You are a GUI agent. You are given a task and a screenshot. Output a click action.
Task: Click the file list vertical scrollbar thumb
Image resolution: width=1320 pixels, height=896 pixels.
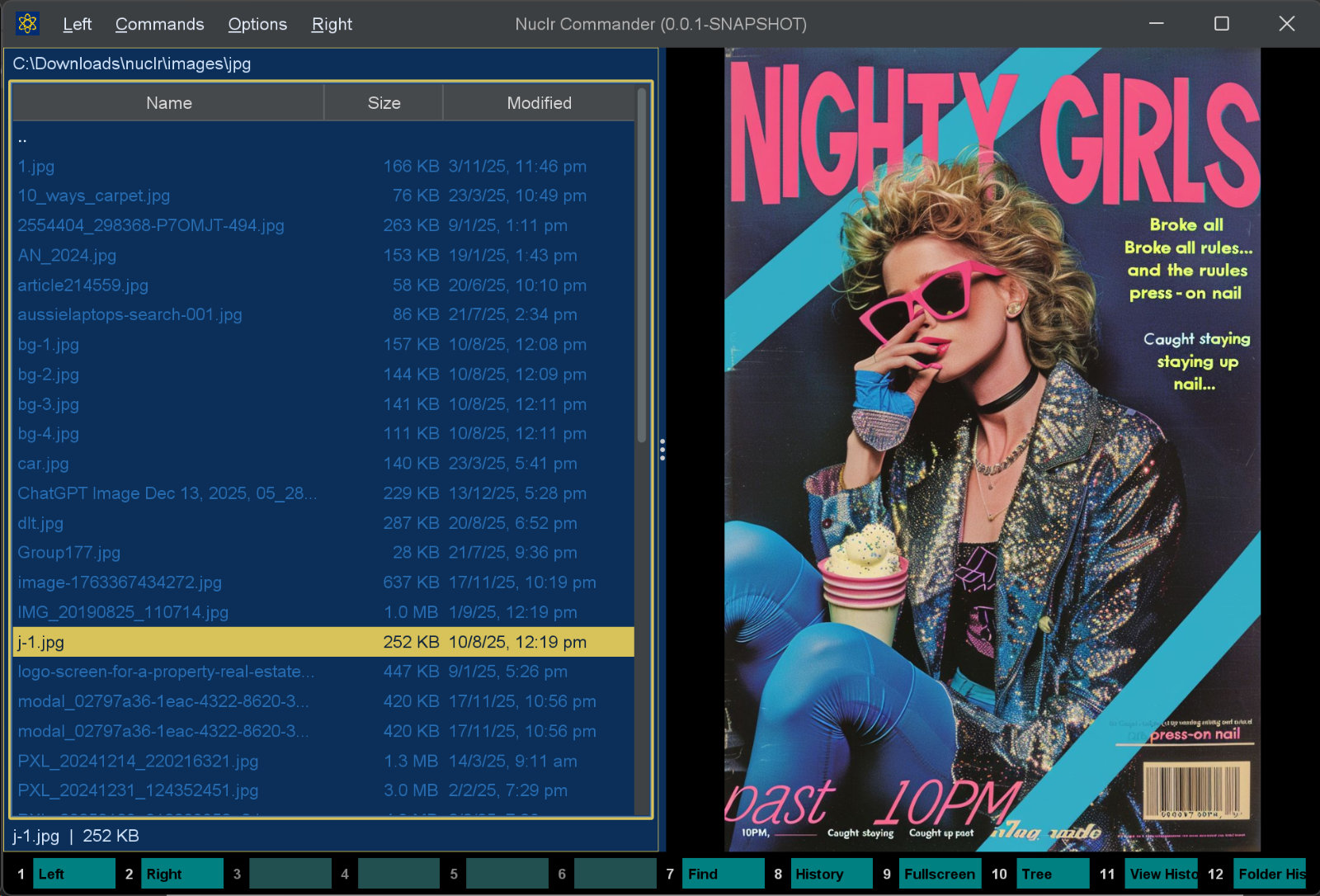coord(642,264)
